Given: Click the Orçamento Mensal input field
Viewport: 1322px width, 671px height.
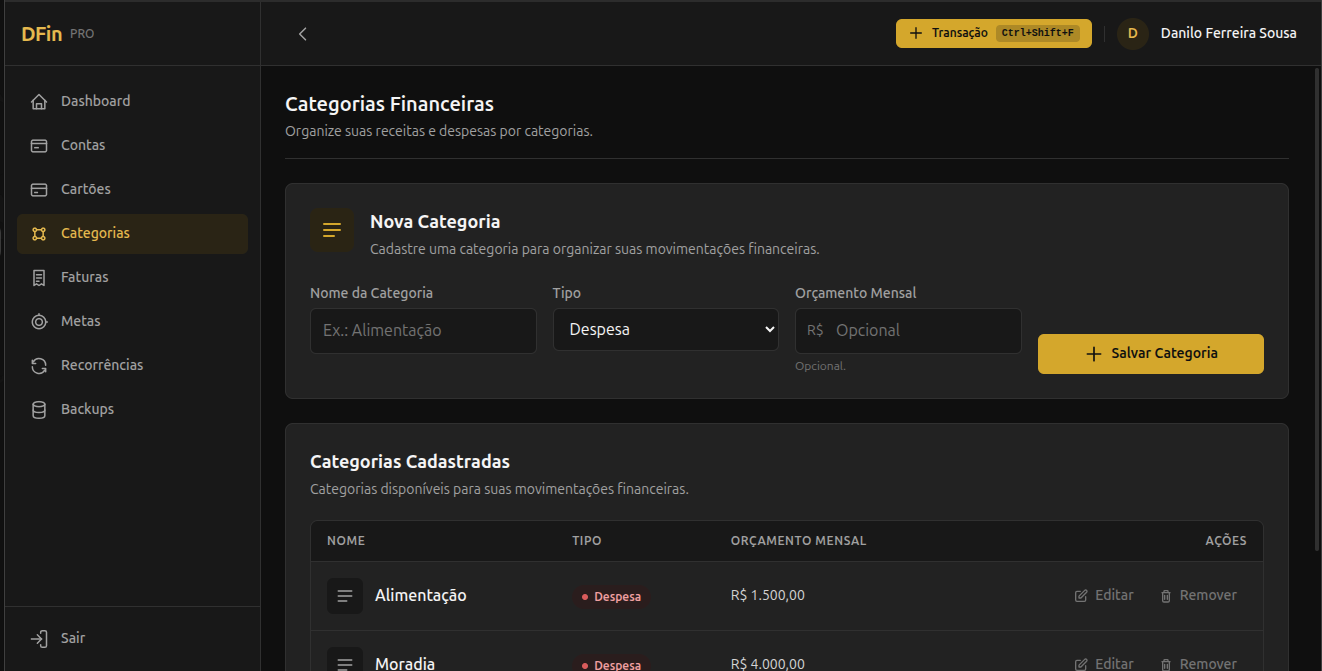Looking at the screenshot, I should click(908, 330).
